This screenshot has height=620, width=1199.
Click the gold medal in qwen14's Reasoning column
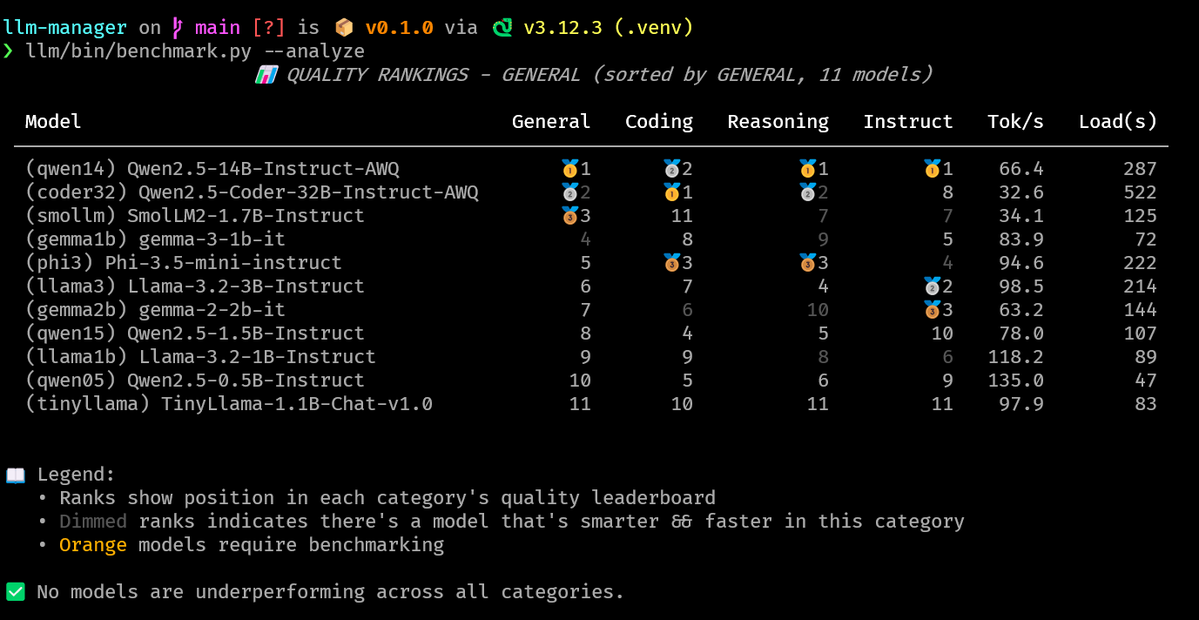pos(807,168)
